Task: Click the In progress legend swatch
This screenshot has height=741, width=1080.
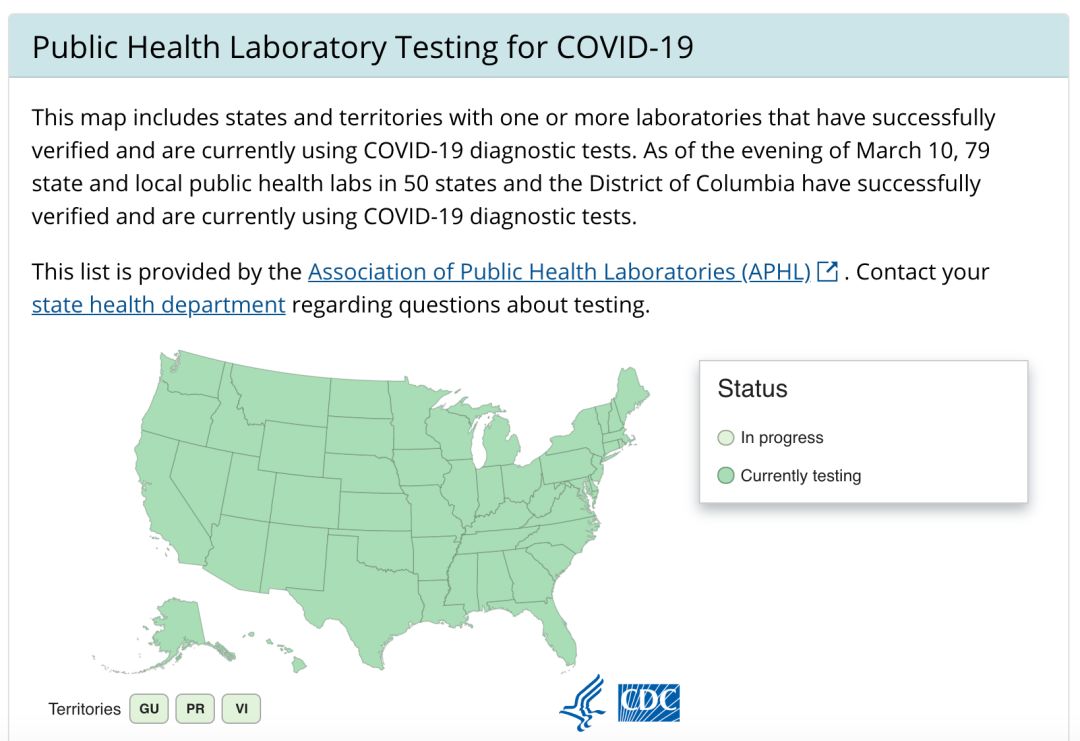Action: point(726,438)
